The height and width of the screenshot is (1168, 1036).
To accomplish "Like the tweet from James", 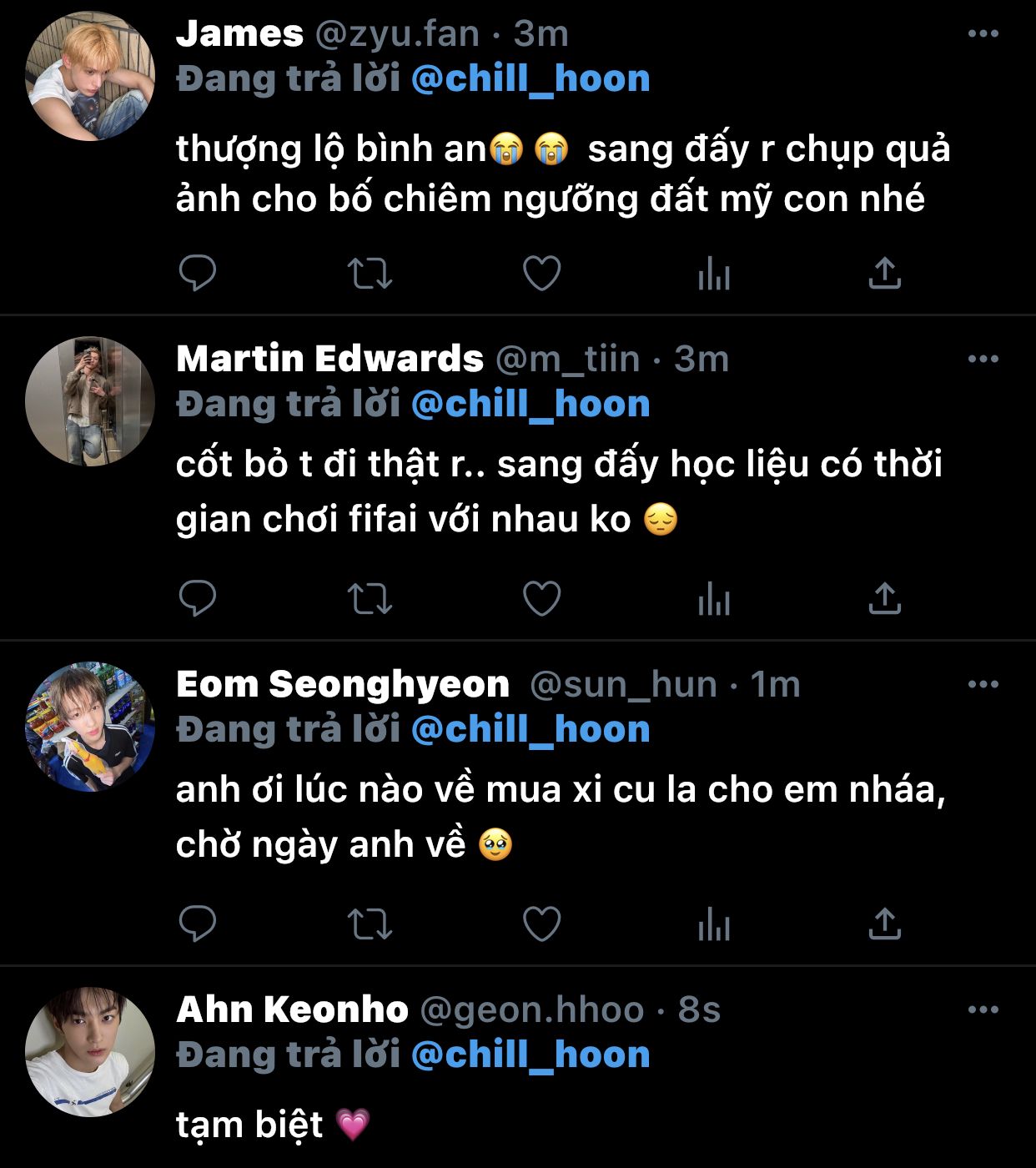I will (541, 273).
